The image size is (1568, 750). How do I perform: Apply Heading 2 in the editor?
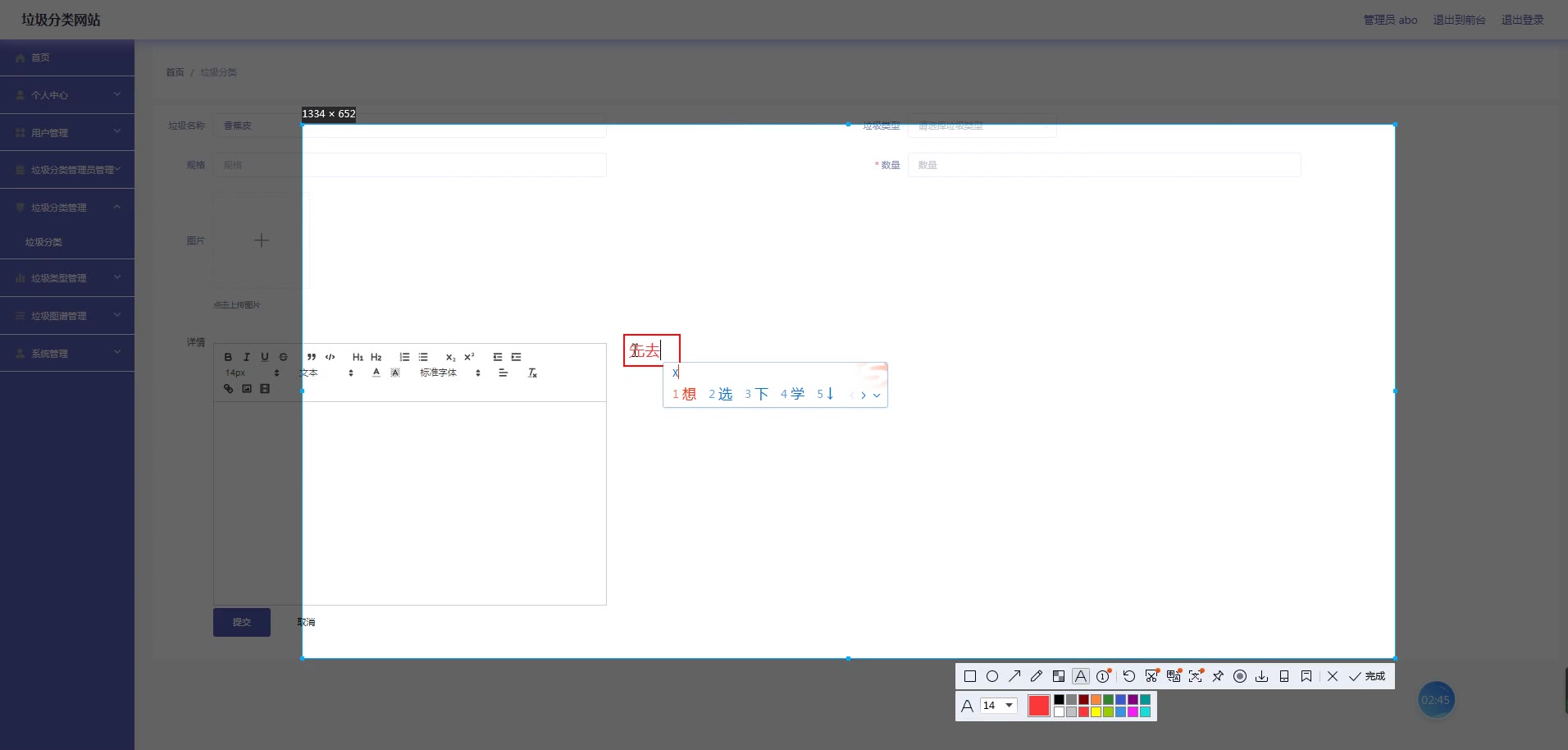pos(376,357)
